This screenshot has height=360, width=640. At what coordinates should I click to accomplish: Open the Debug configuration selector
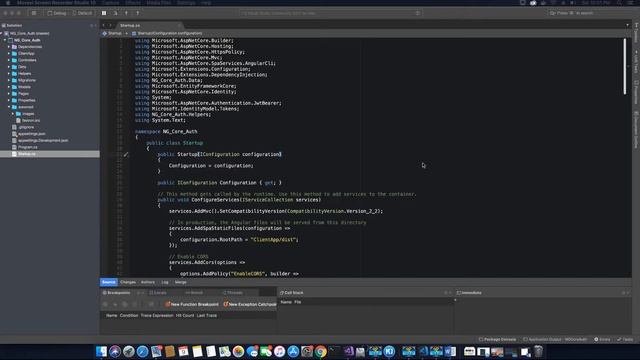(57, 13)
